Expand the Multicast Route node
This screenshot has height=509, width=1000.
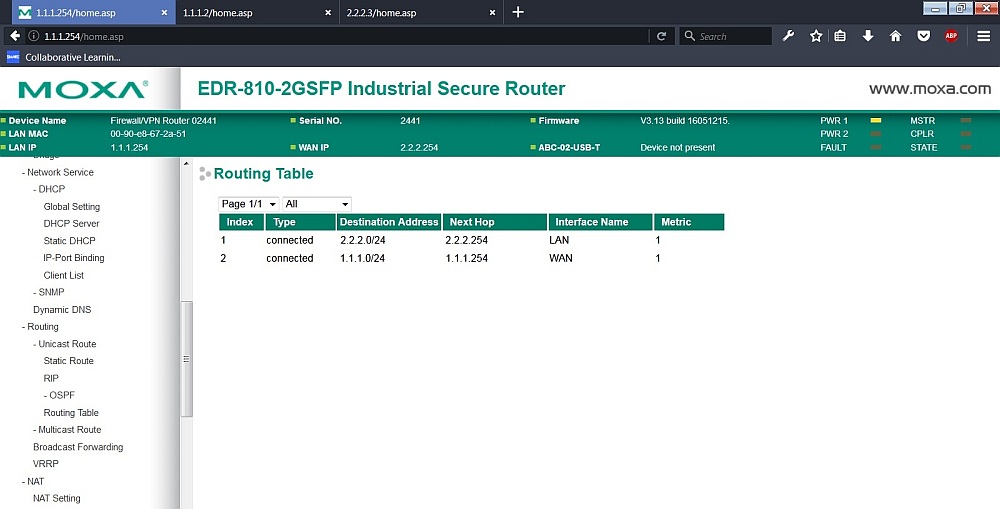[x=67, y=430]
